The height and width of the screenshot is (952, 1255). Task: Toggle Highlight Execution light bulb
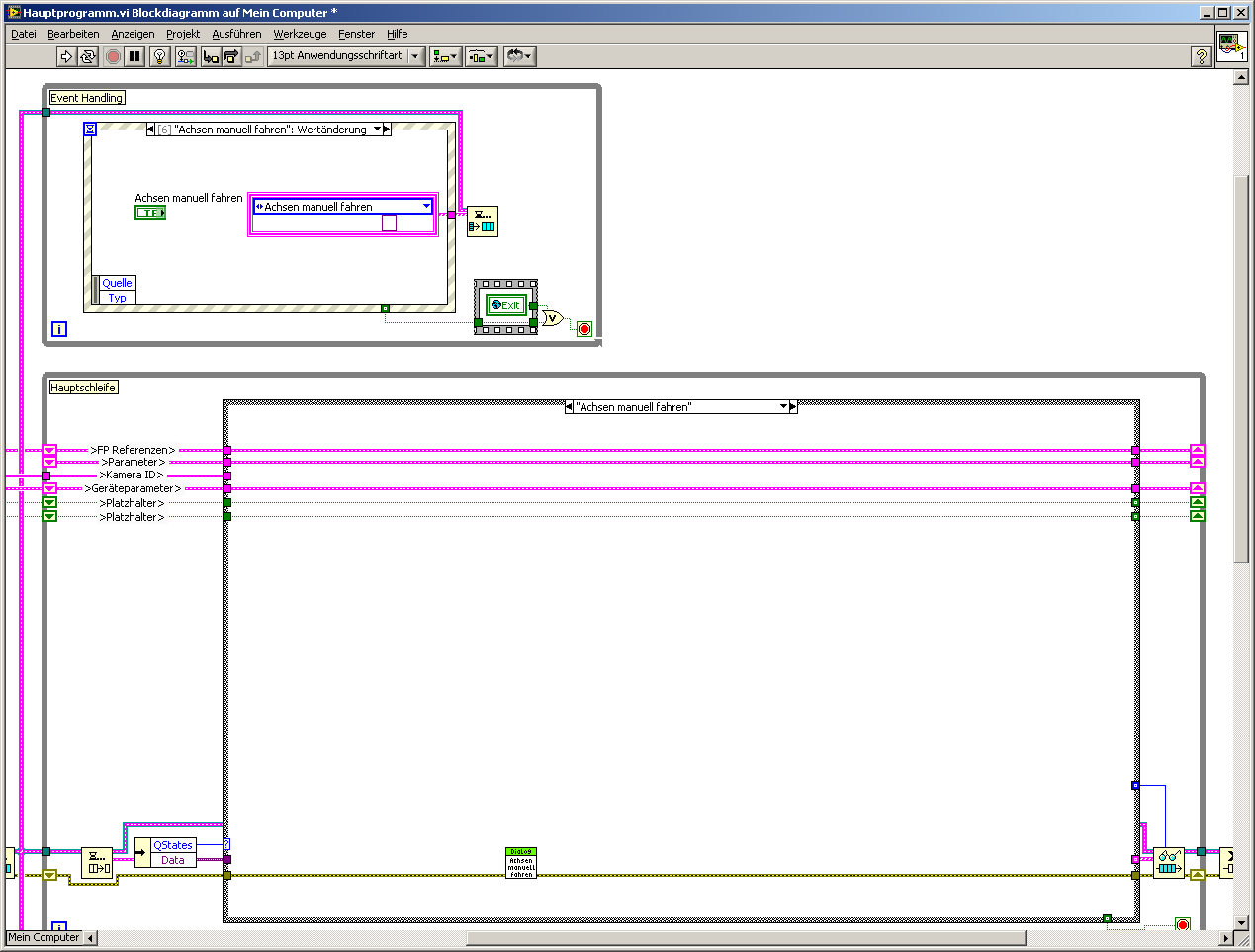point(159,56)
